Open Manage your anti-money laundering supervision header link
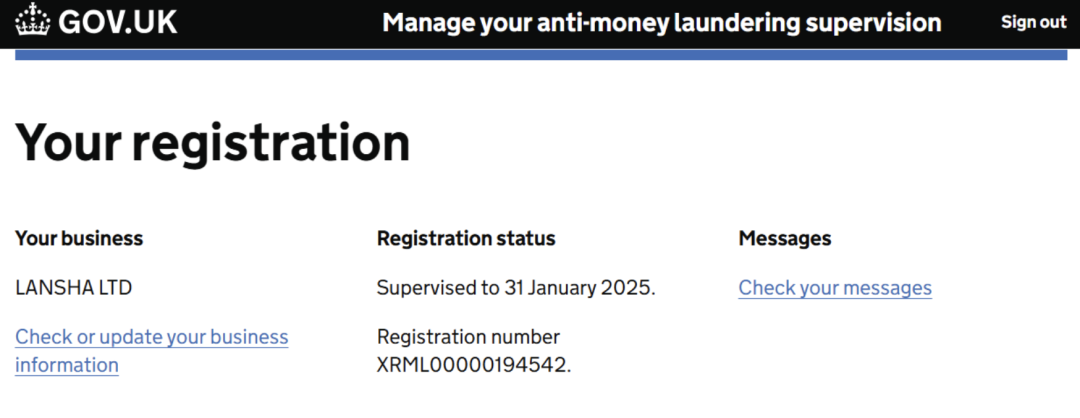 (661, 22)
